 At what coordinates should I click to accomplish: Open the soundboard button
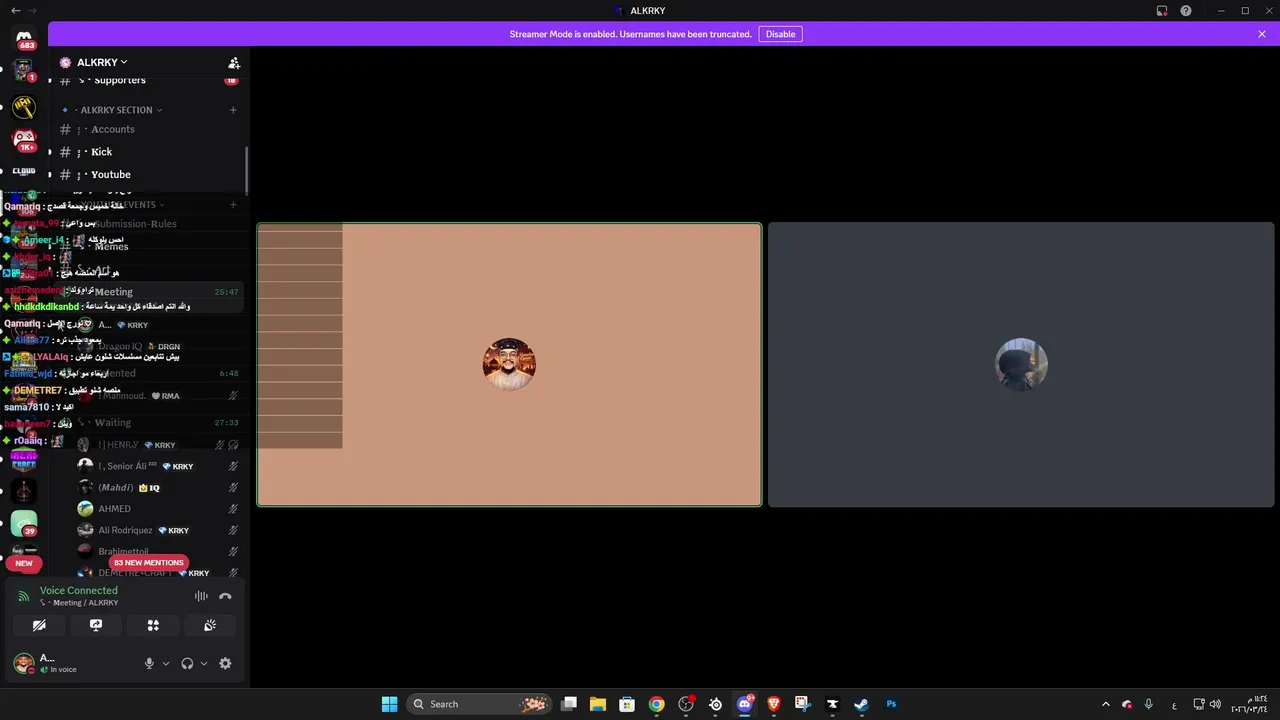(210, 625)
